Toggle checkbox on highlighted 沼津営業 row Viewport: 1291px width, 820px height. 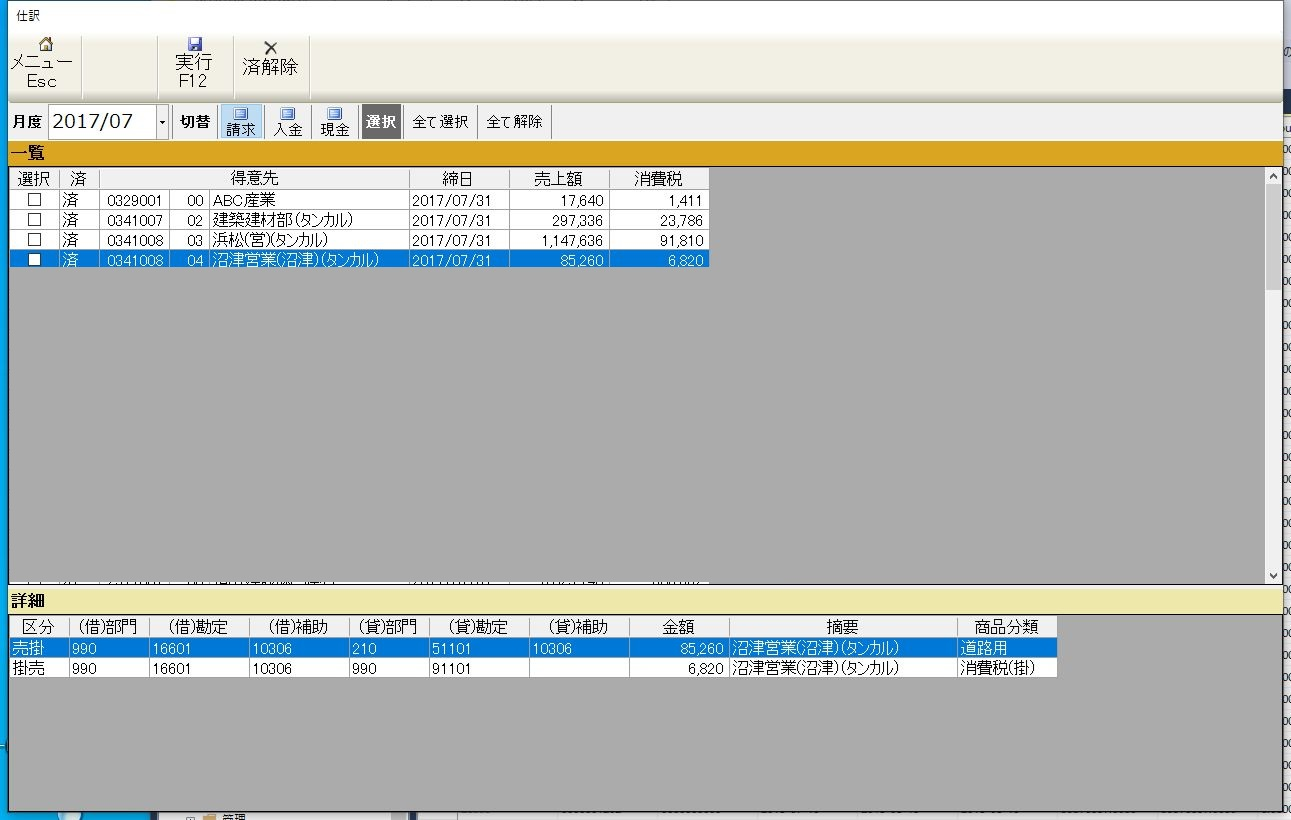coord(34,260)
